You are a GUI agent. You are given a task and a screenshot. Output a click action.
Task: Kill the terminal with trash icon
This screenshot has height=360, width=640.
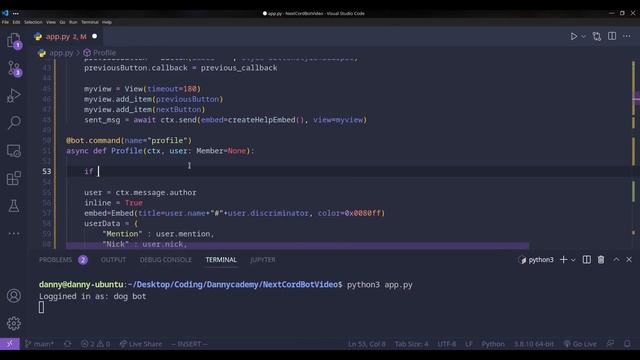(601, 260)
